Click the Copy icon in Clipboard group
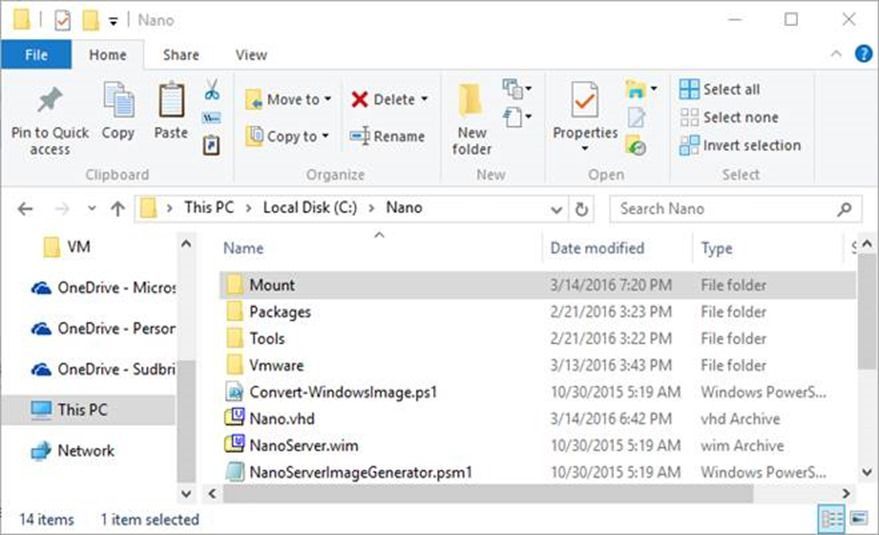The image size is (879, 535). pos(118,100)
